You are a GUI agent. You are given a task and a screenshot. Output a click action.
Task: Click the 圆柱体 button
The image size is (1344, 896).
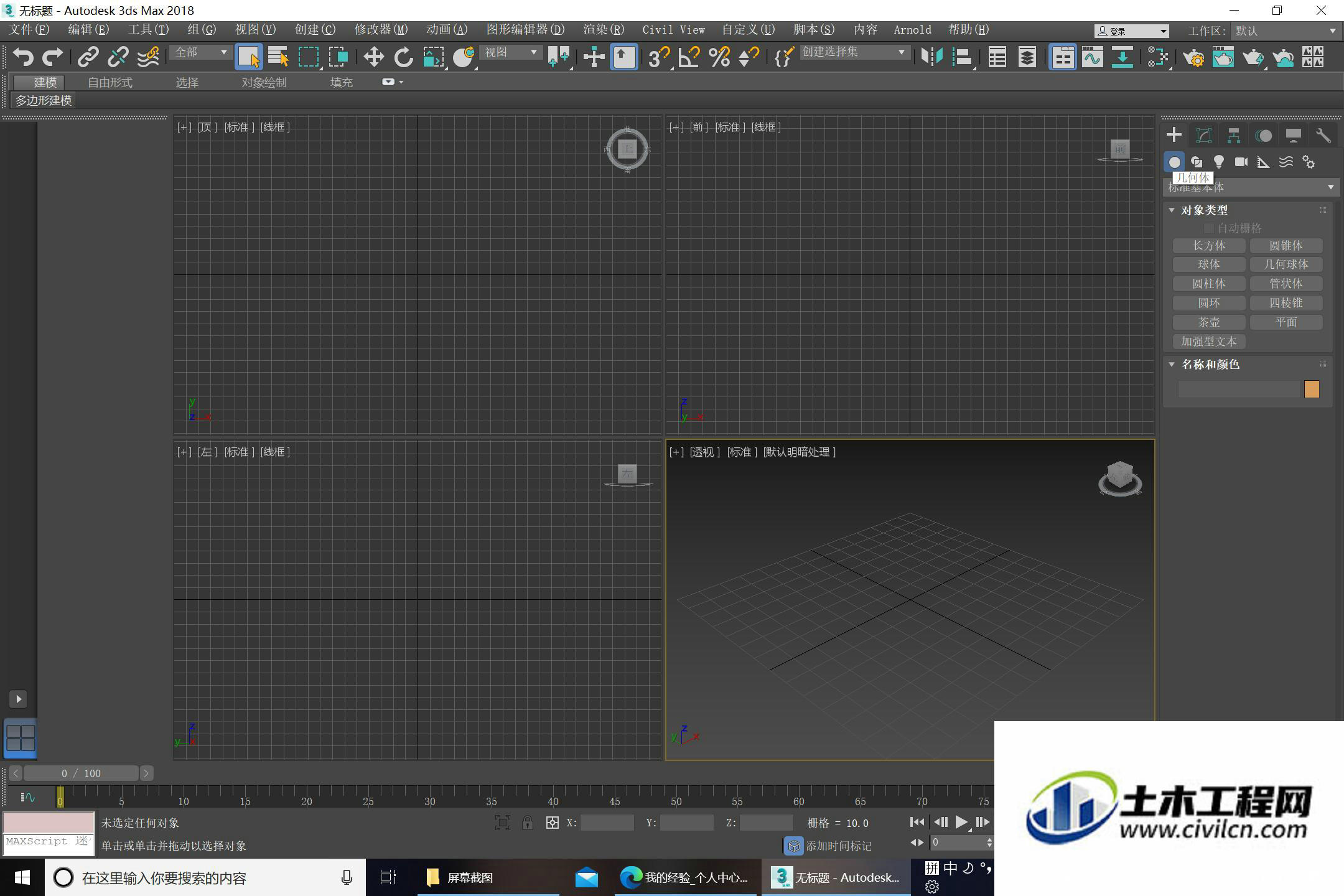click(1209, 284)
